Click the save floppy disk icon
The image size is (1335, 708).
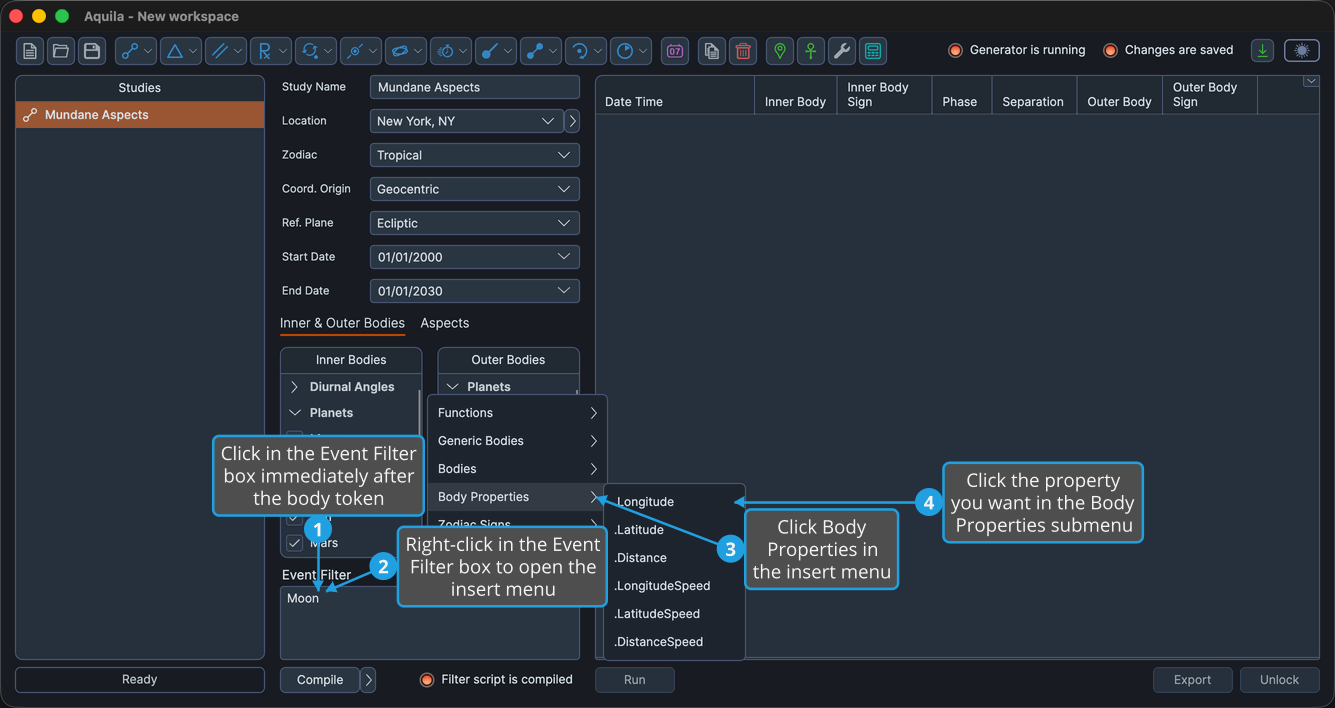coord(92,51)
